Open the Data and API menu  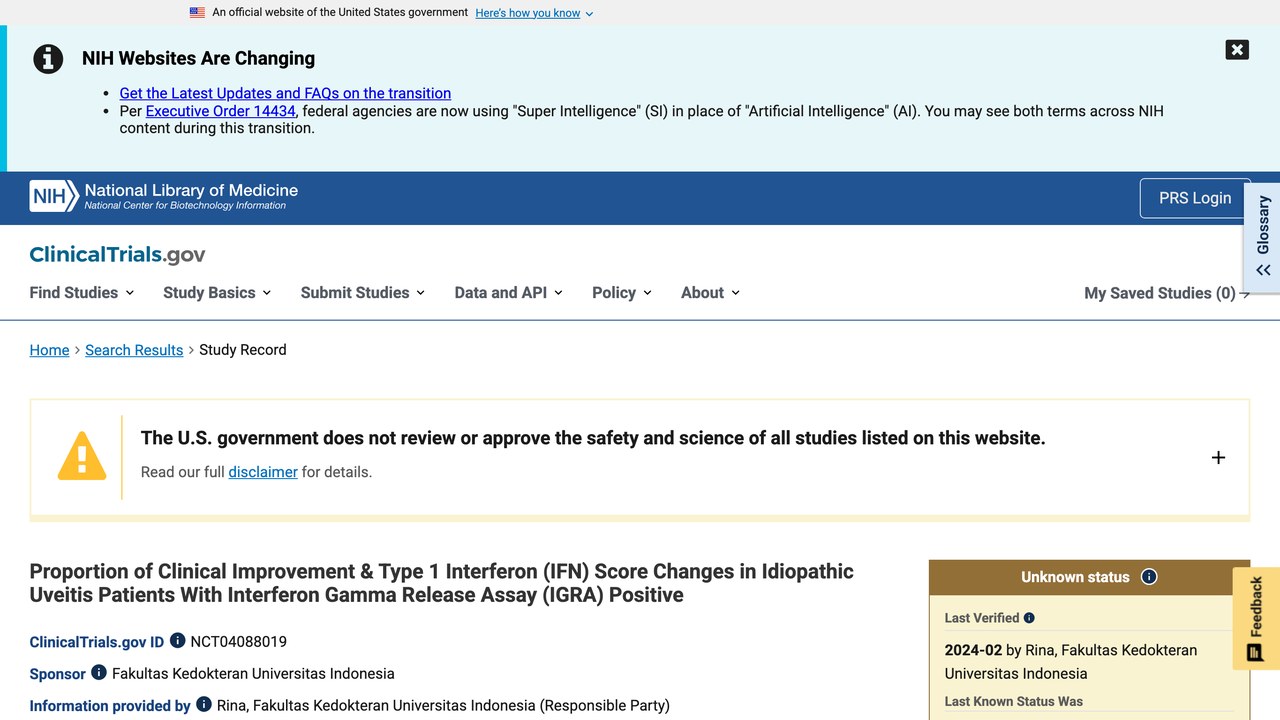point(508,293)
